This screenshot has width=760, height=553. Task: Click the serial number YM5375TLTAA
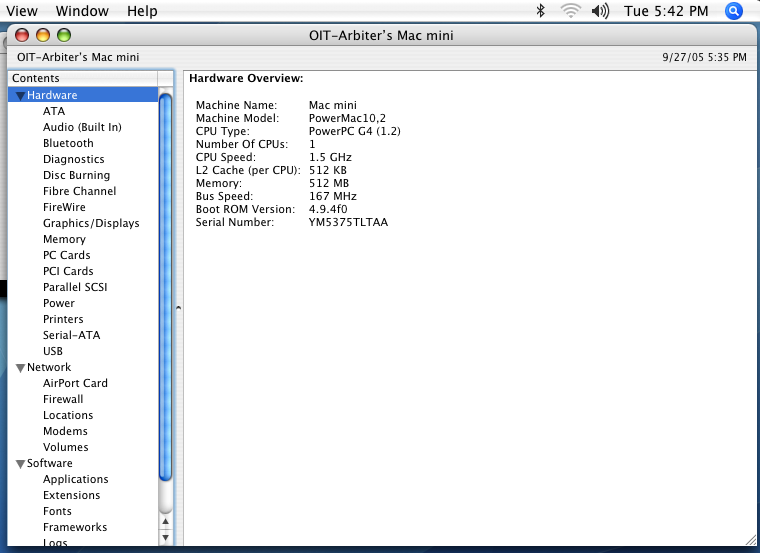tap(348, 222)
